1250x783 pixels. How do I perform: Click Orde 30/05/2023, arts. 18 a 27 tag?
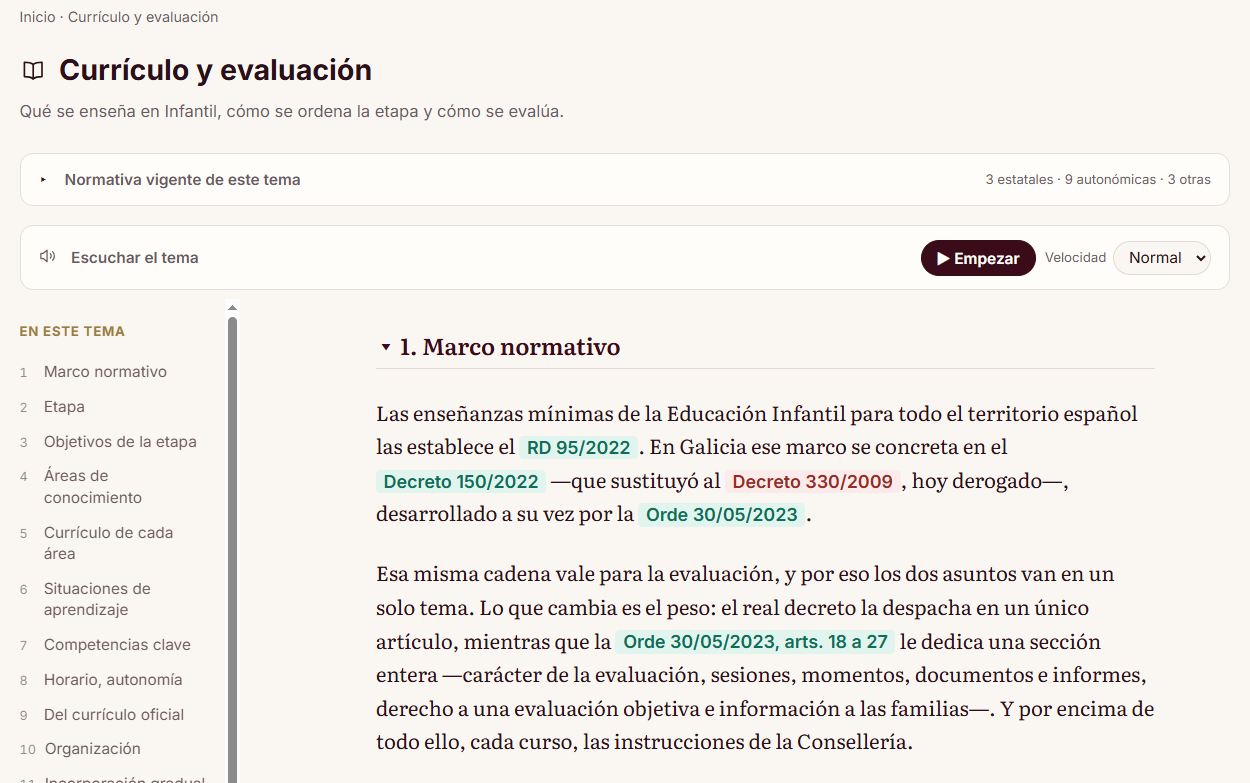[755, 642]
